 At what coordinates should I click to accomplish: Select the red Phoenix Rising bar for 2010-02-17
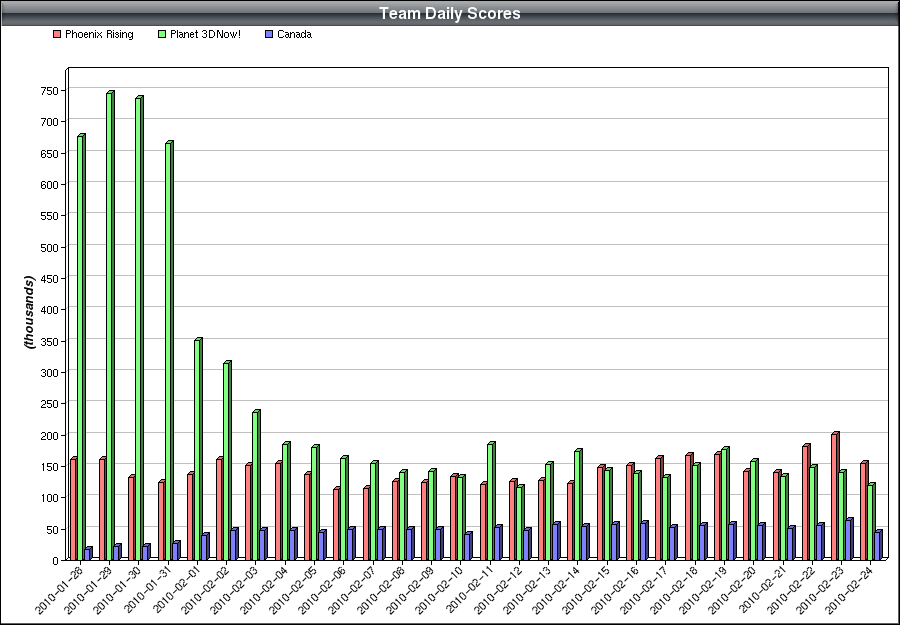click(x=659, y=508)
